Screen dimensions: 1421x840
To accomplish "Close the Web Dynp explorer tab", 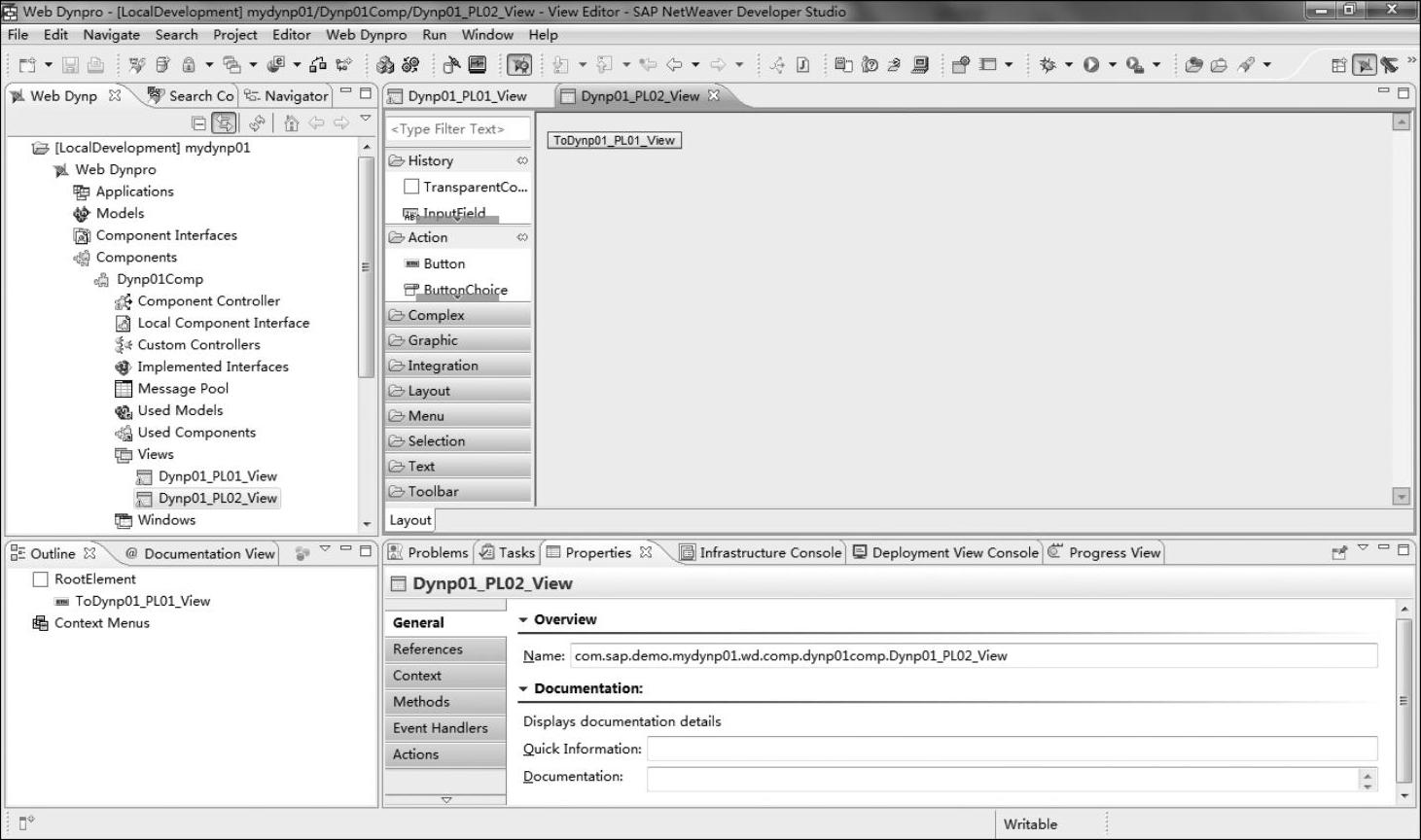I will pos(115,95).
